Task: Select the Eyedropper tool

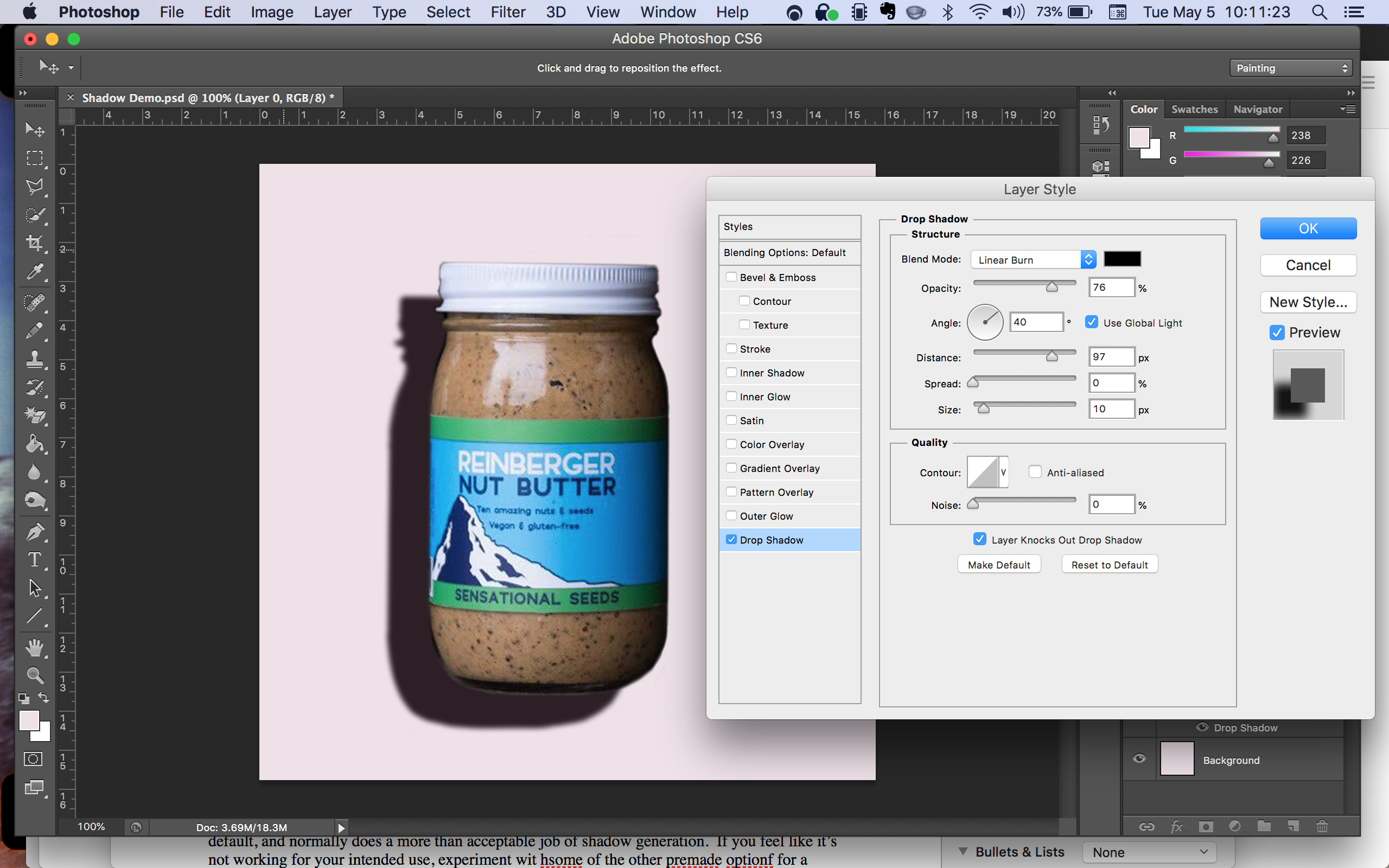Action: pos(34,272)
